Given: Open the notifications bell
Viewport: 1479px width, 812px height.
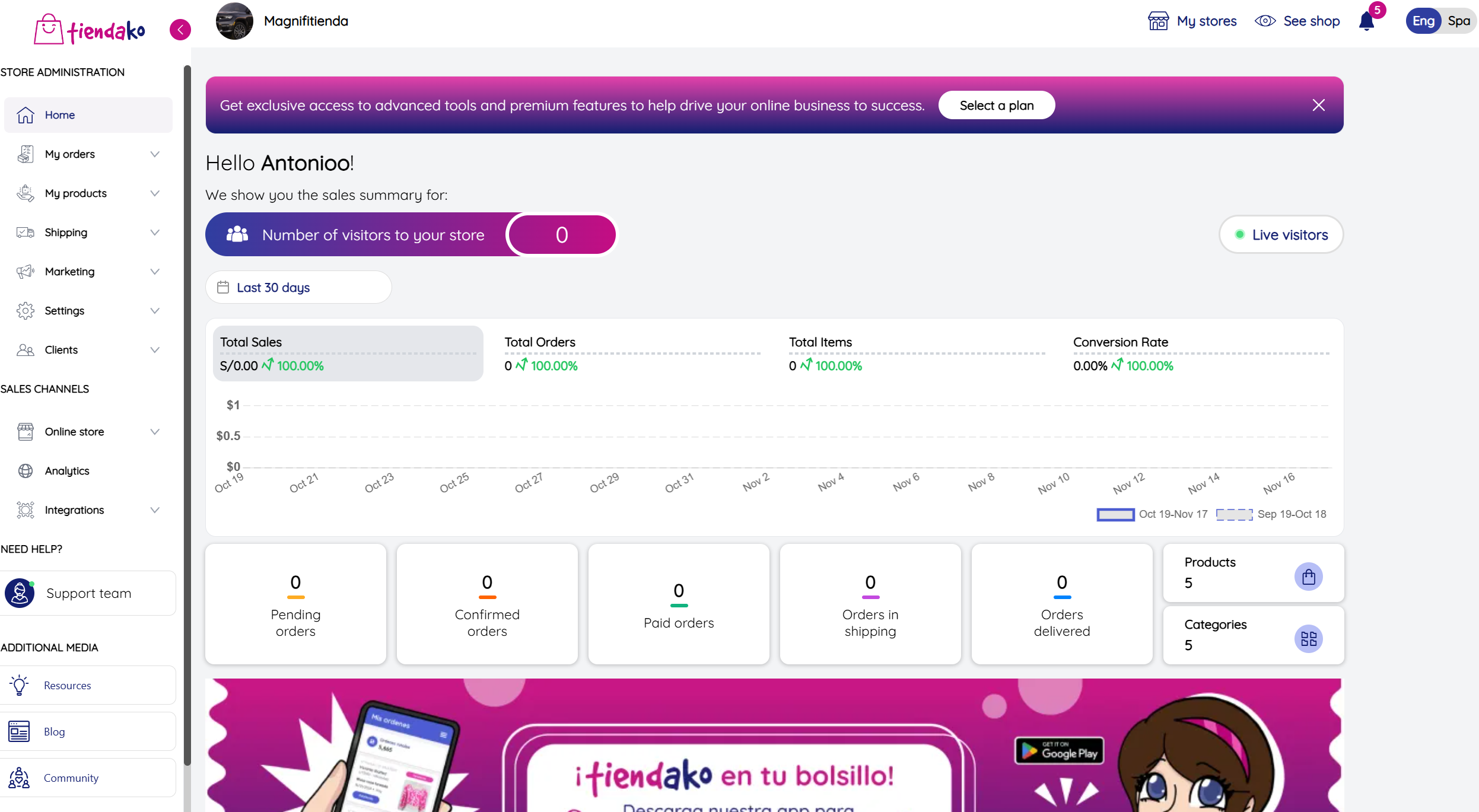Looking at the screenshot, I should [x=1367, y=22].
